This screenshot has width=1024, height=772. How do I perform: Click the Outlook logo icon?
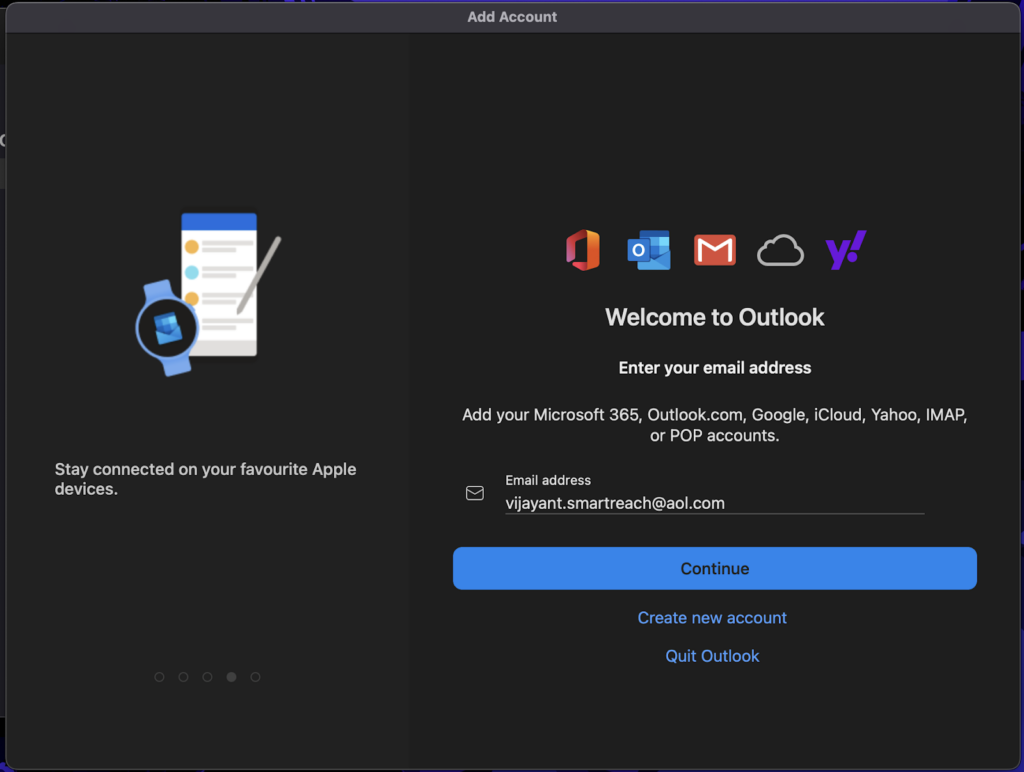tap(648, 250)
